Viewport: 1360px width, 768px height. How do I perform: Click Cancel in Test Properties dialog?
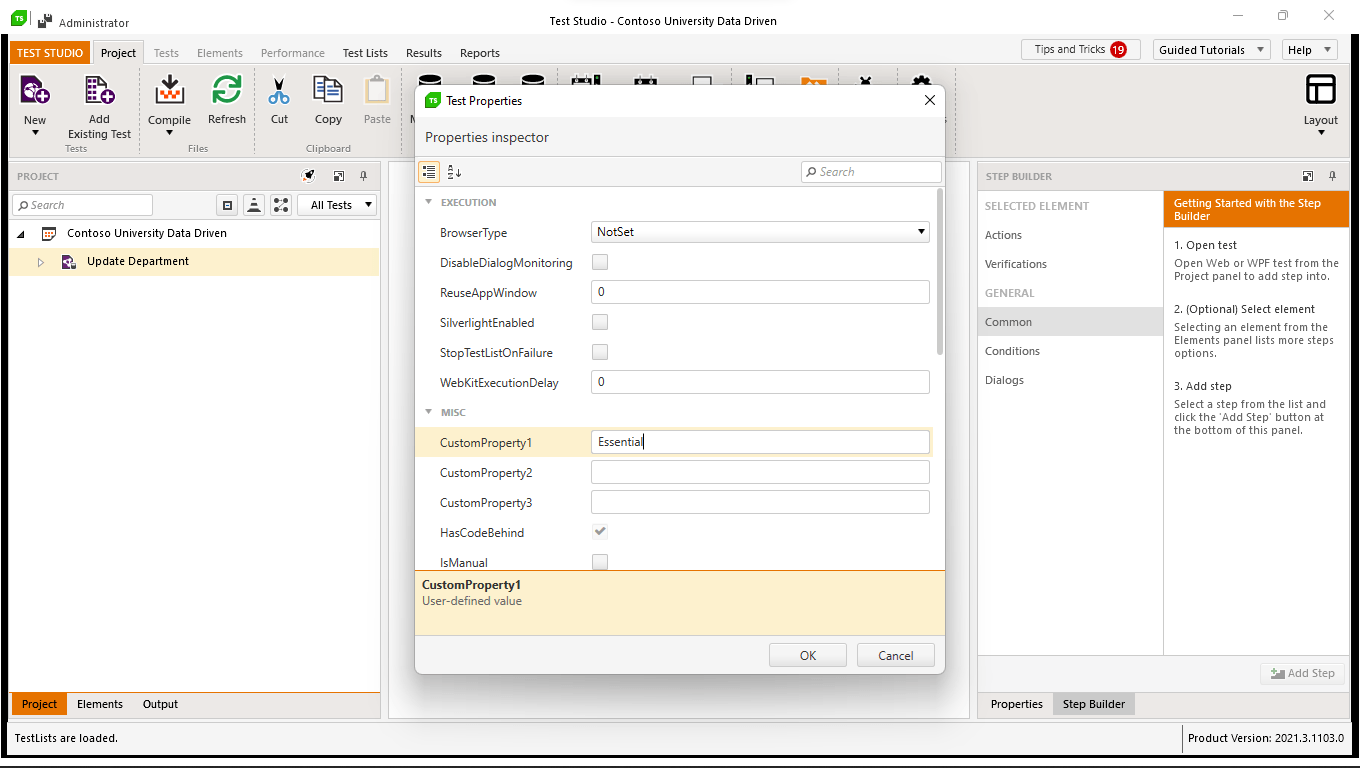point(896,655)
